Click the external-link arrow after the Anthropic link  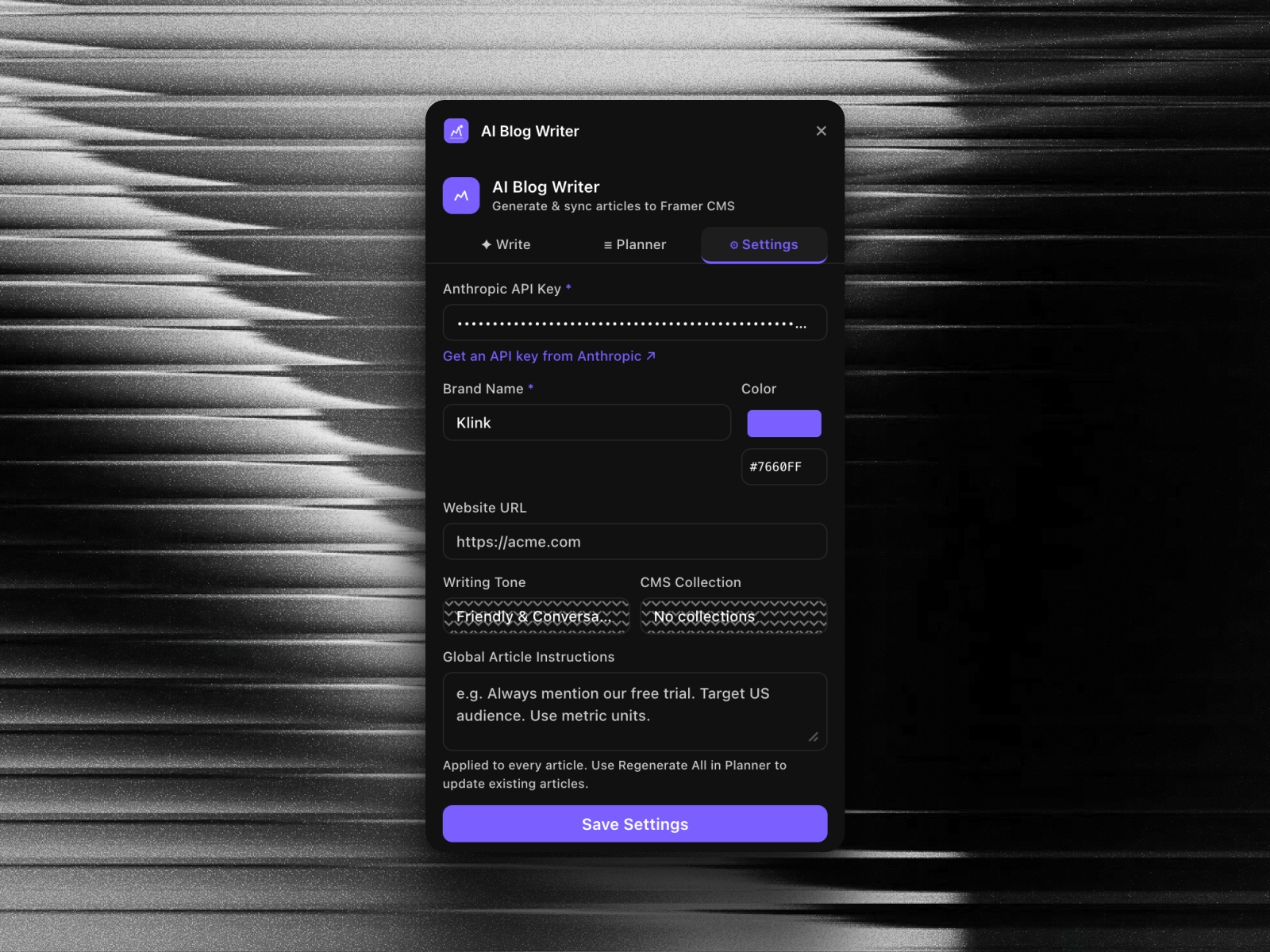(x=648, y=355)
